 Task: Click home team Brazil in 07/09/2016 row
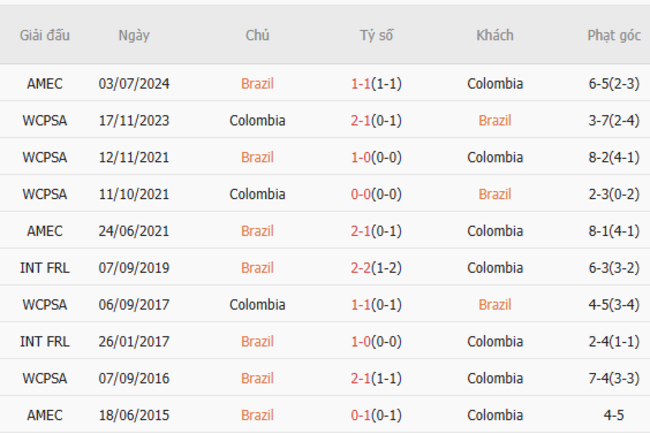click(x=257, y=378)
